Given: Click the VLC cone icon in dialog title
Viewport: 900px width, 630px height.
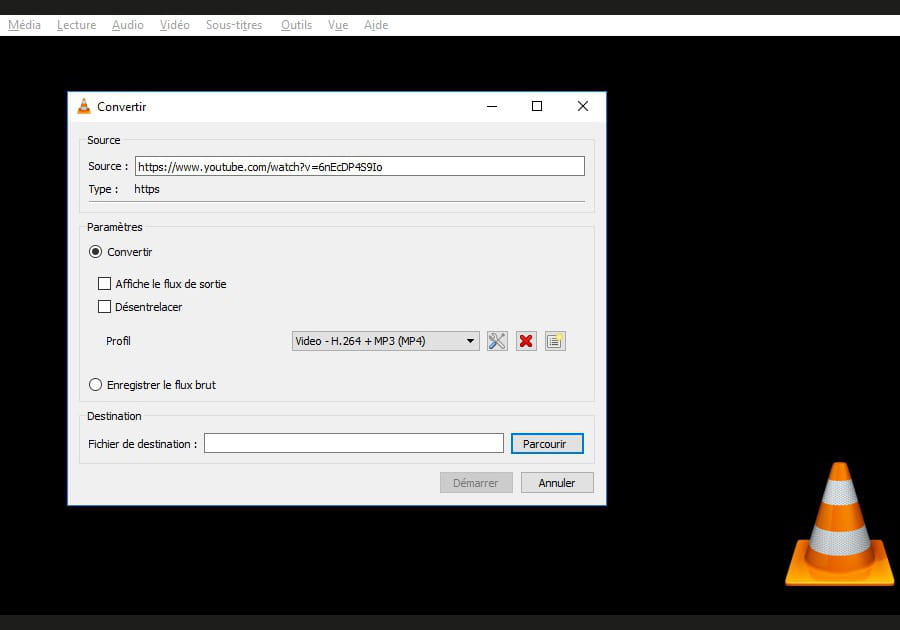Looking at the screenshot, I should (x=84, y=107).
